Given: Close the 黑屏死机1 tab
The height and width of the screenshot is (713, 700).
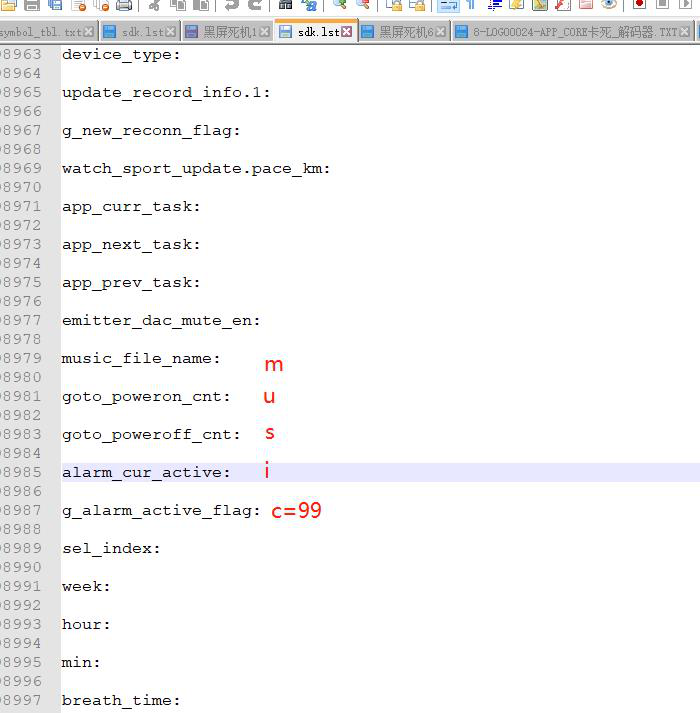Looking at the screenshot, I should coord(265,32).
